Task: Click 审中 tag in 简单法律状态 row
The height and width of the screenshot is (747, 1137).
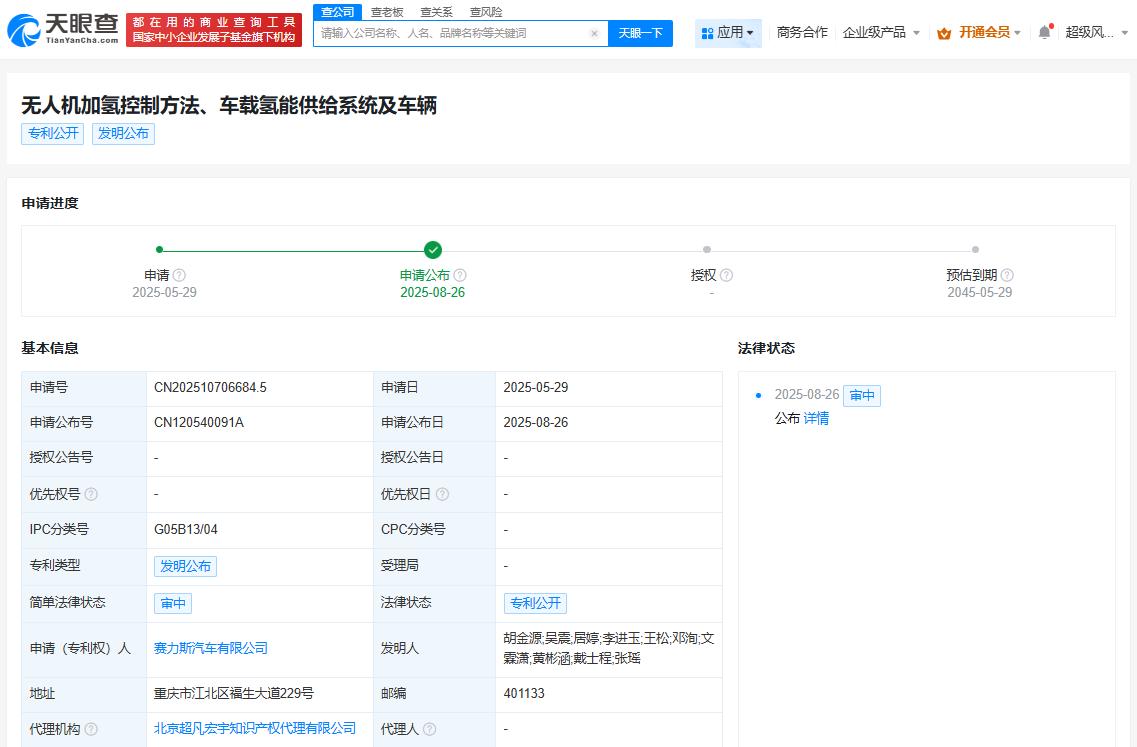Action: (x=173, y=603)
